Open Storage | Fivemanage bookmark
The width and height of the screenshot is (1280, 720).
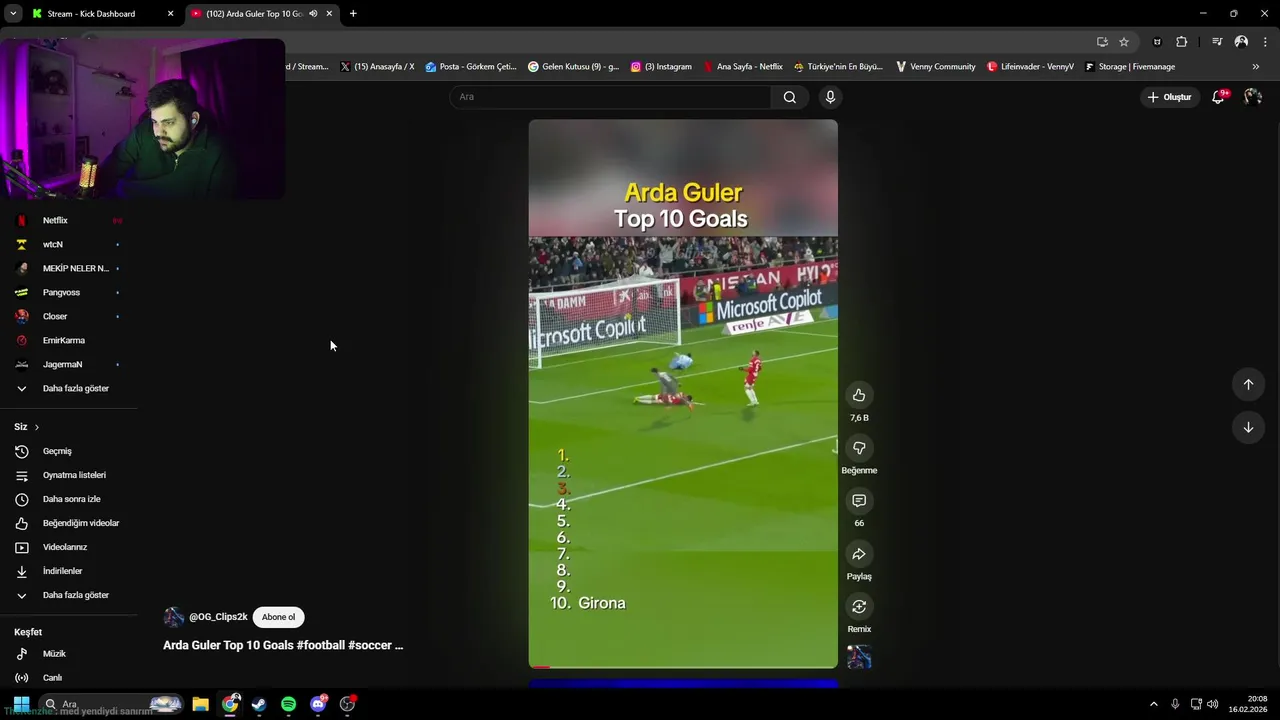1130,67
